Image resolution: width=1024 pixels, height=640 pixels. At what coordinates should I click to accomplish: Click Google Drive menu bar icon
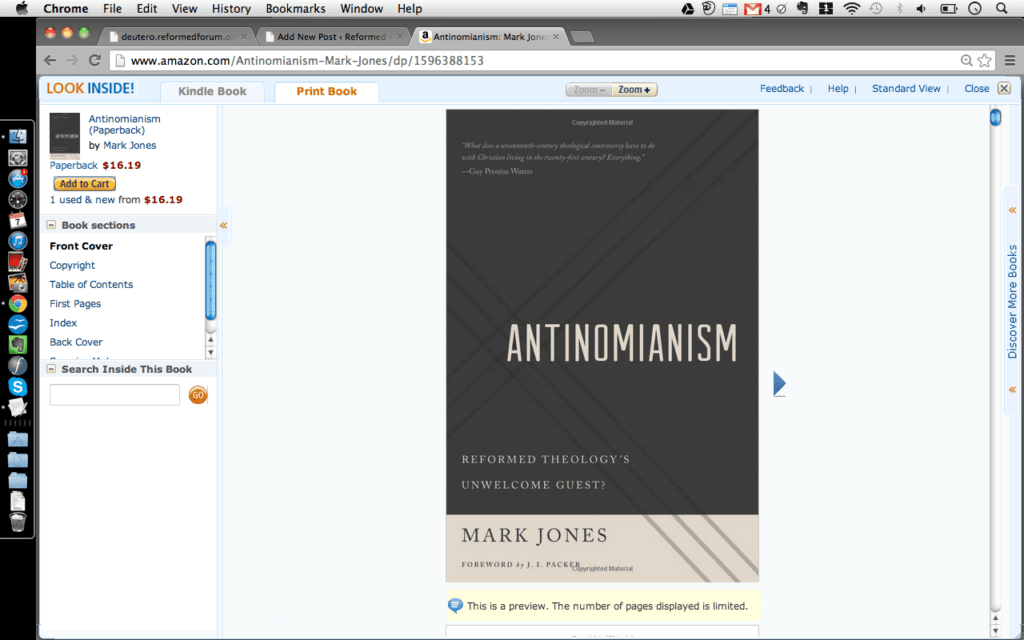[x=688, y=8]
